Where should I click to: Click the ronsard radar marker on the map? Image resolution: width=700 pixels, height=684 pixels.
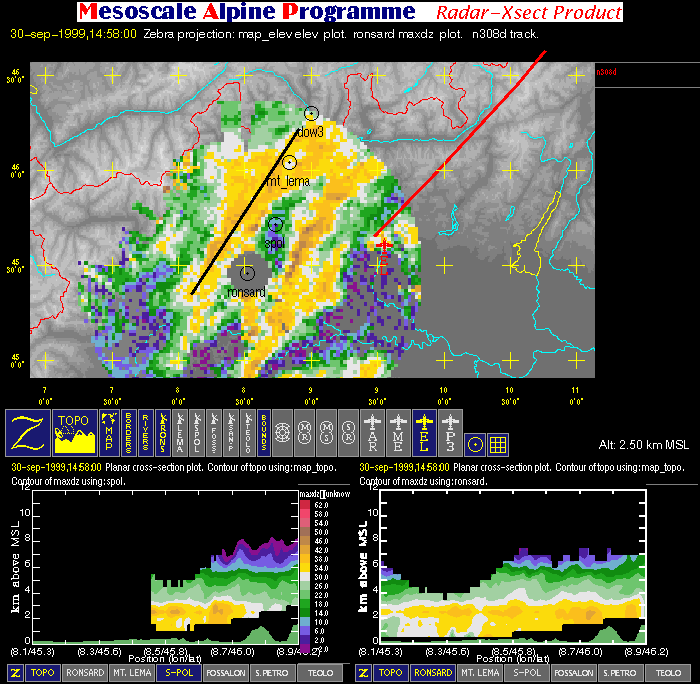click(x=247, y=273)
